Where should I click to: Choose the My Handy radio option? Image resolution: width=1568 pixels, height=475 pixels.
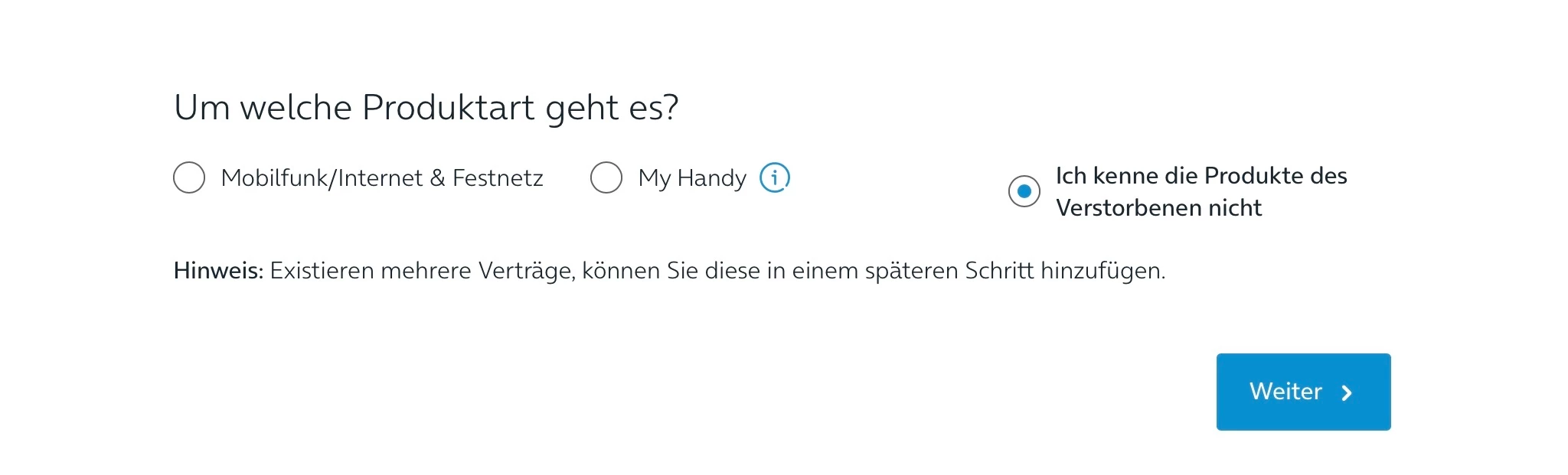point(606,178)
